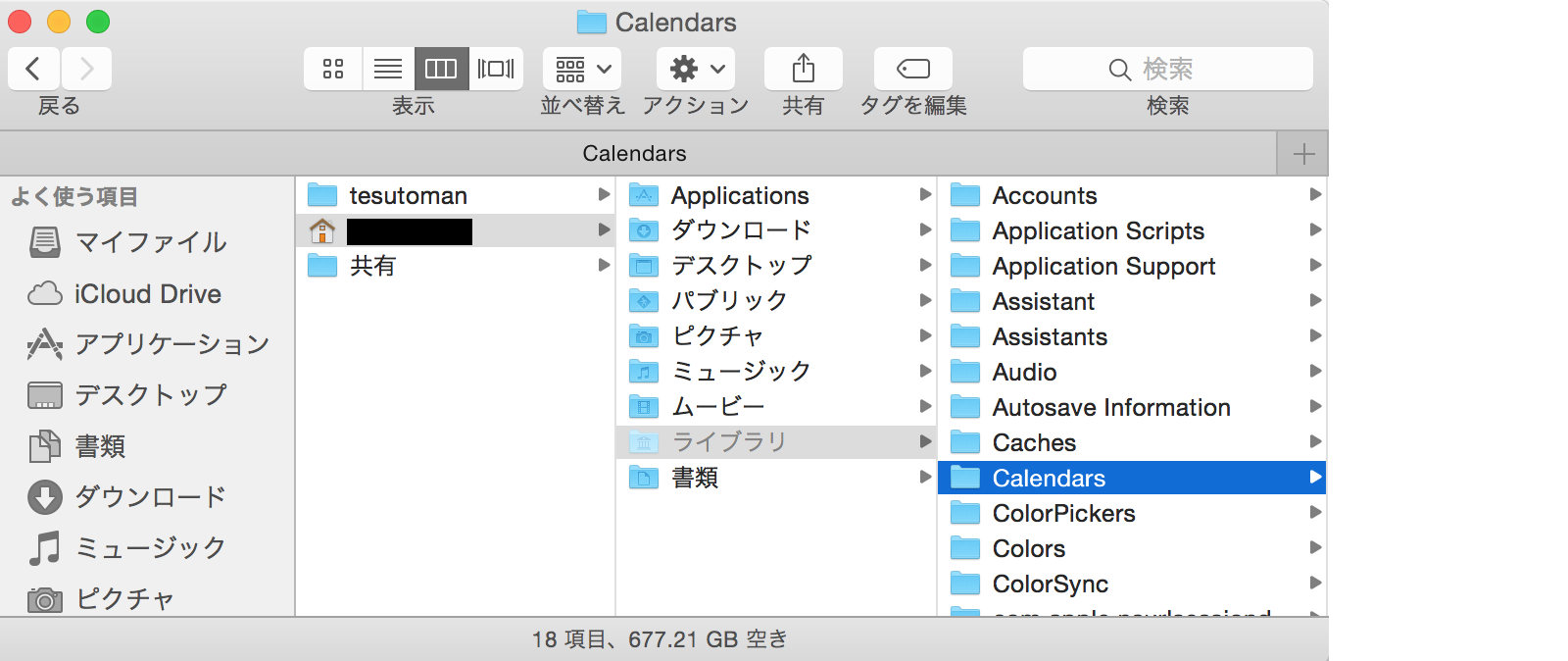Viewport: 1568px width, 661px height.
Task: Select the Application Support folder
Action: [1103, 267]
